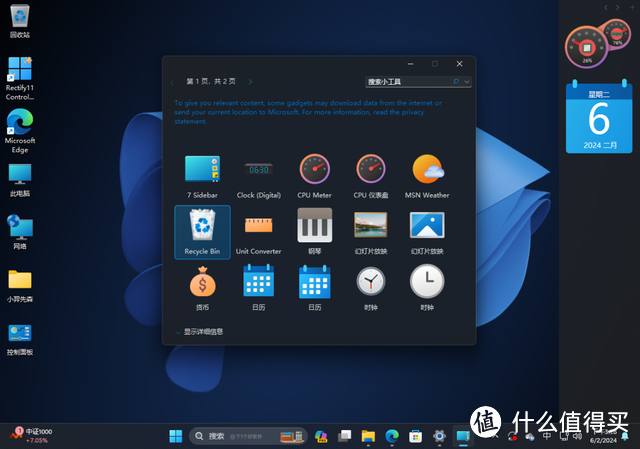Add a gadget with sidebar plus button

tap(632, 7)
